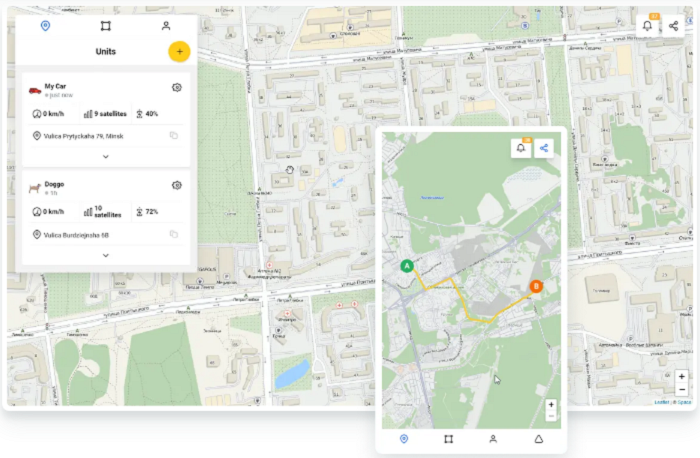Screen dimensions: 700x458
Task: Click the yellow add unit plus button
Action: [179, 51]
